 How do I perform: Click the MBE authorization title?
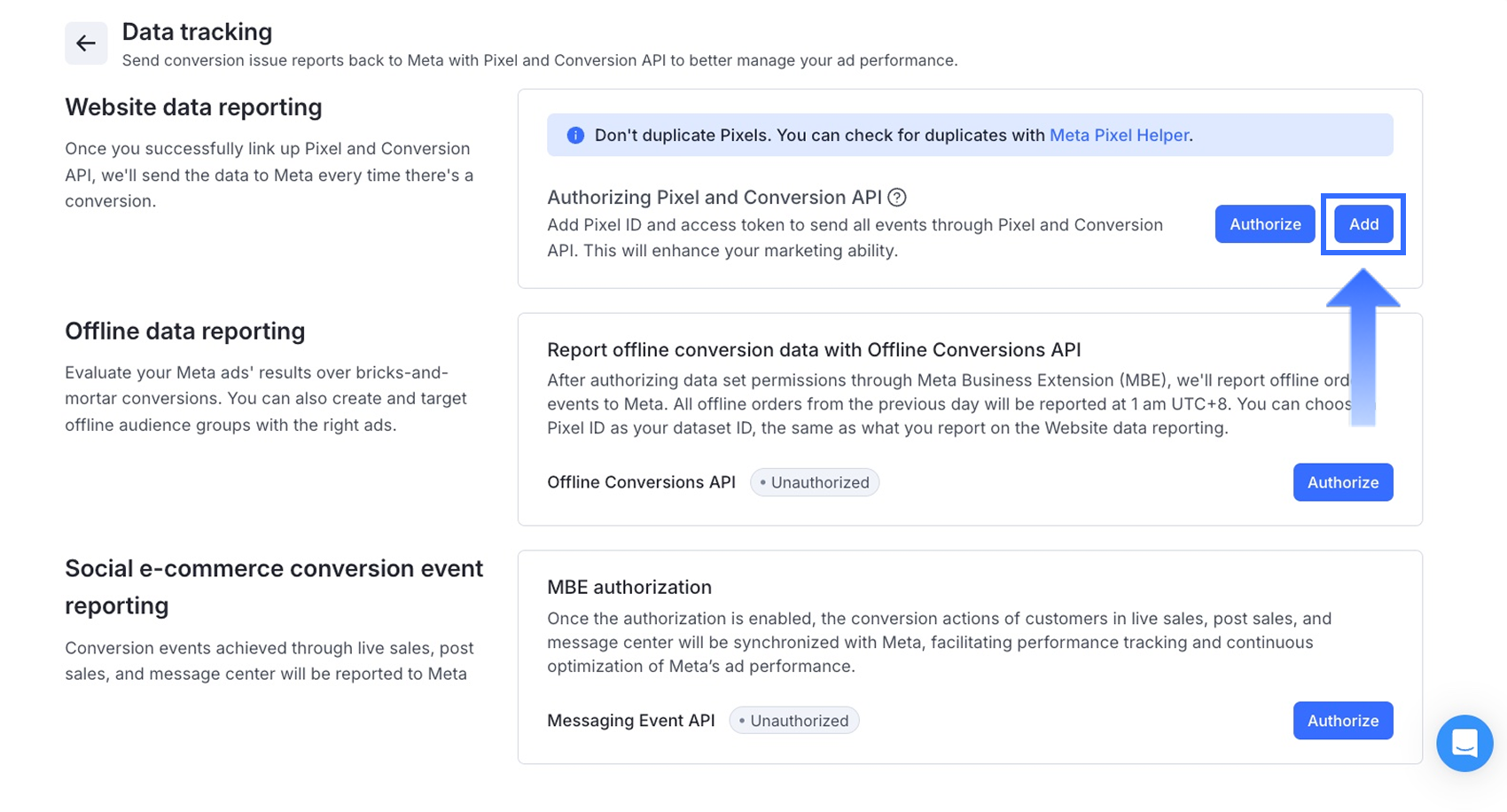(x=629, y=587)
